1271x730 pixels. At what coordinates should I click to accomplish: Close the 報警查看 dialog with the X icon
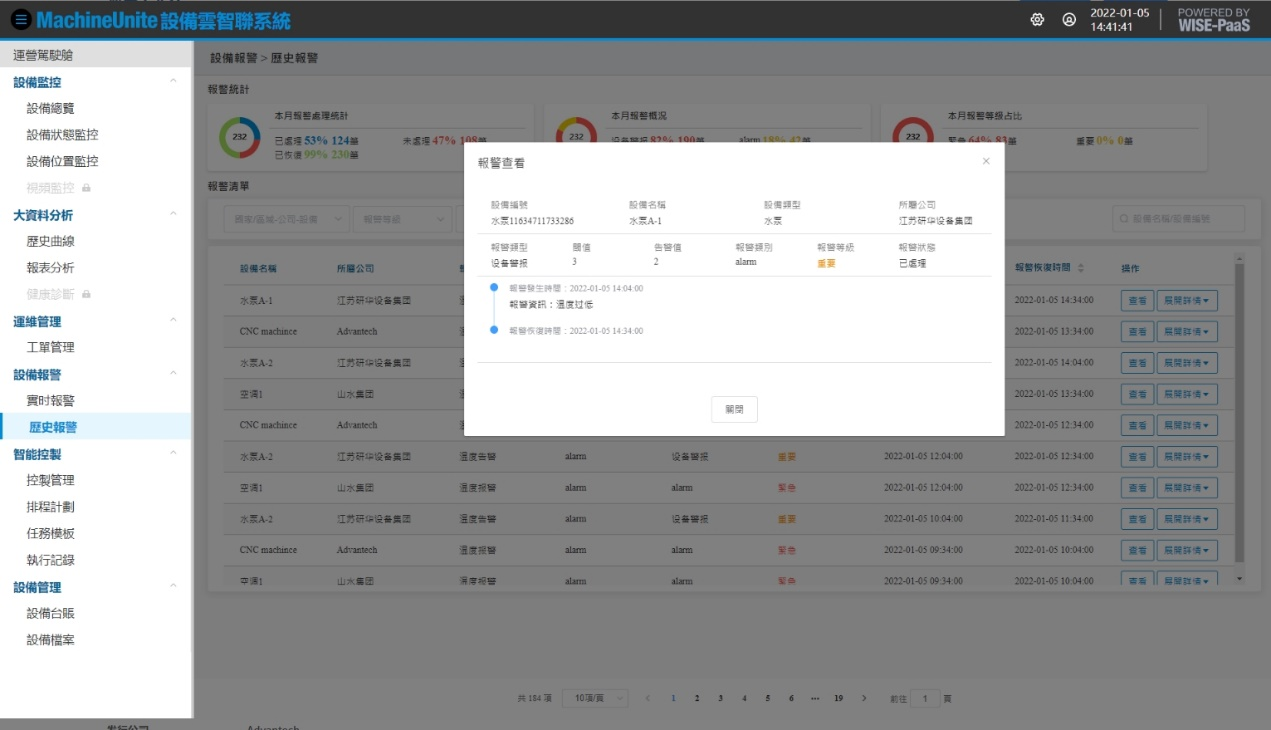click(986, 161)
